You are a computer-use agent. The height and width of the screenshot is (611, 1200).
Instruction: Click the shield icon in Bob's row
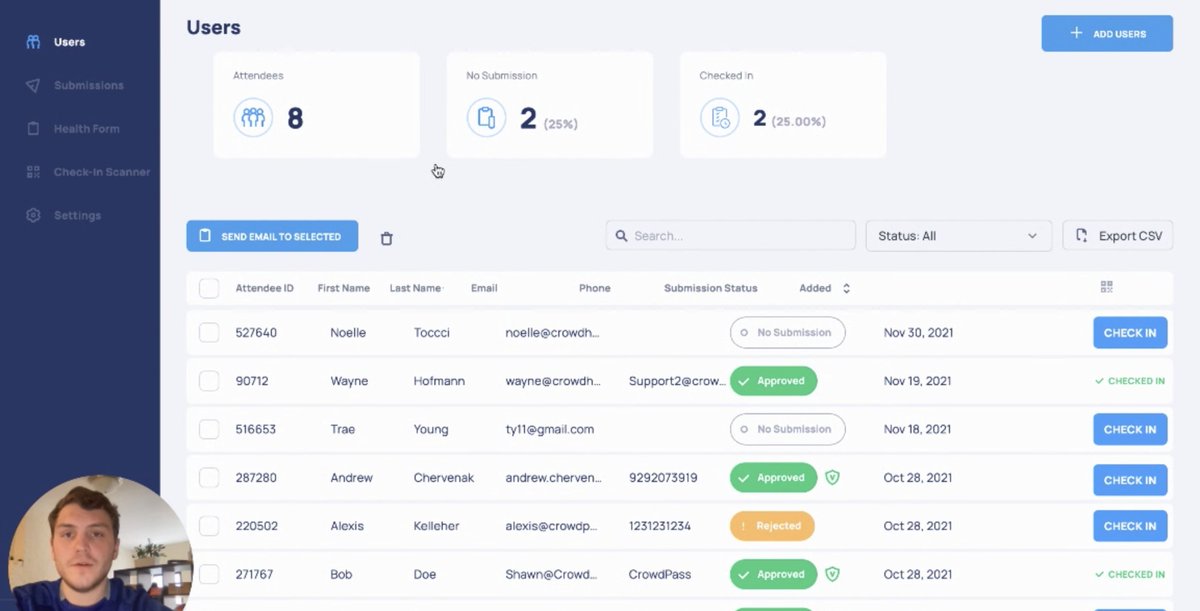[x=832, y=574]
